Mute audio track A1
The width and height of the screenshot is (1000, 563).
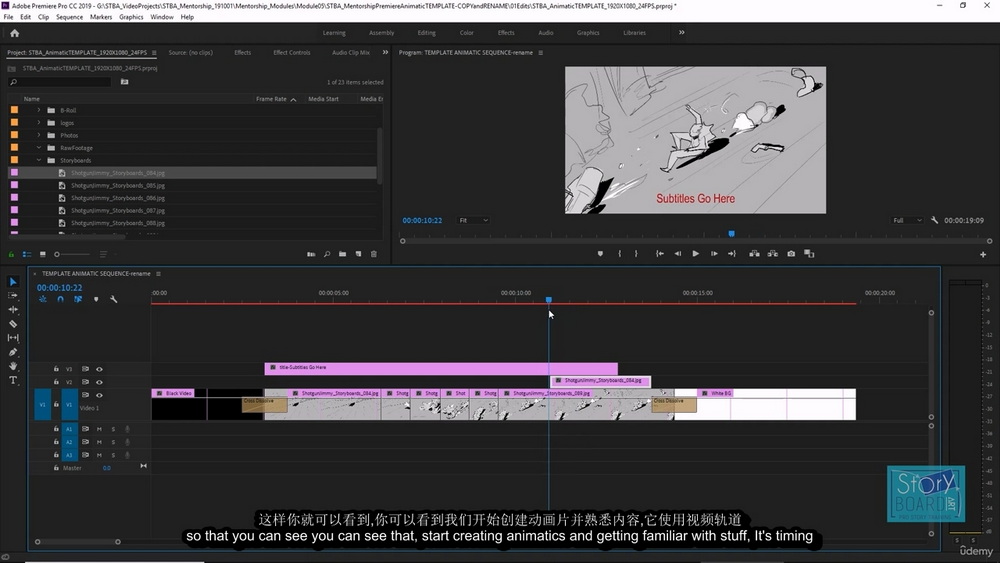[99, 429]
